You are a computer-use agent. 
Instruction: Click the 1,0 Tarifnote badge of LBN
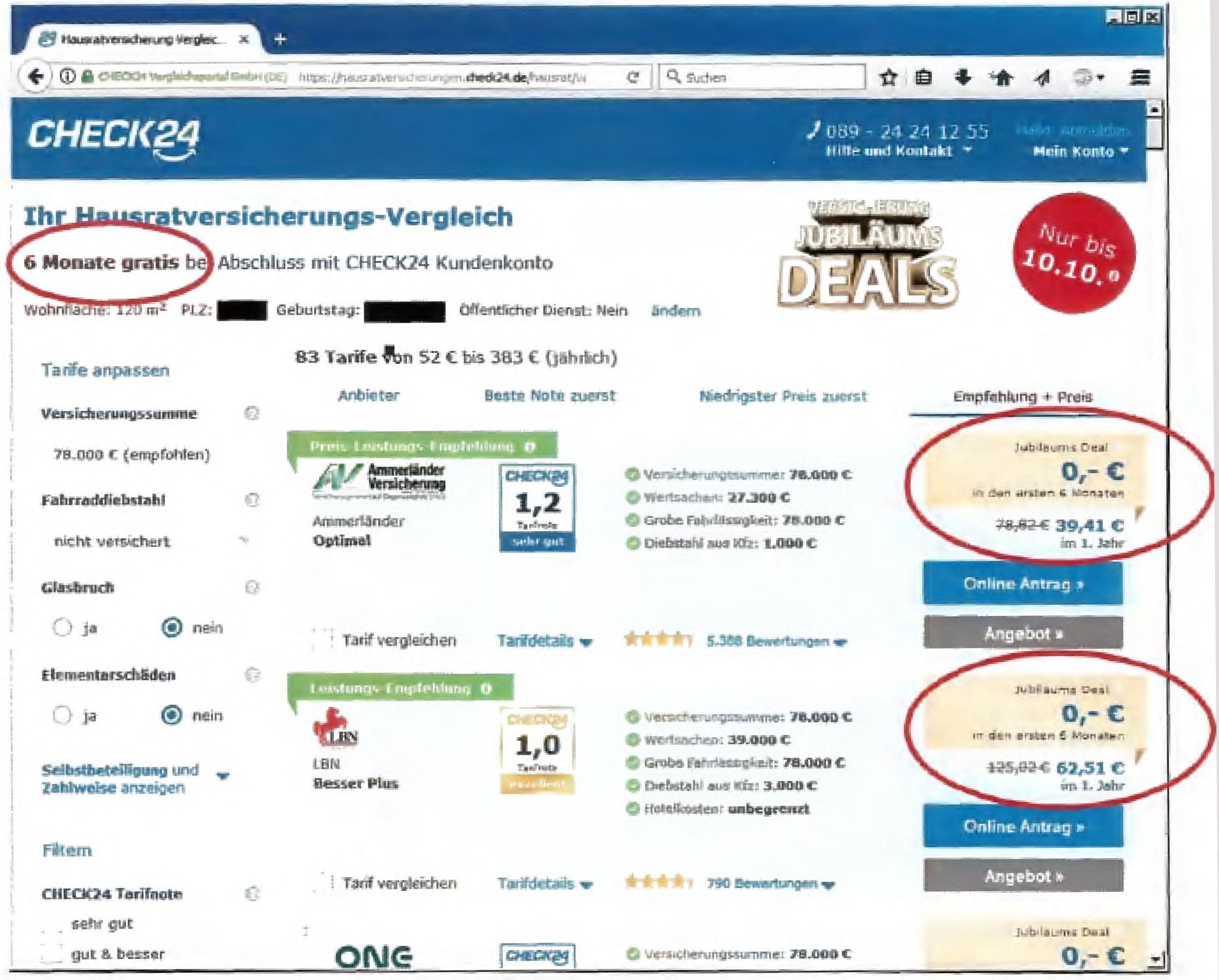click(x=537, y=751)
